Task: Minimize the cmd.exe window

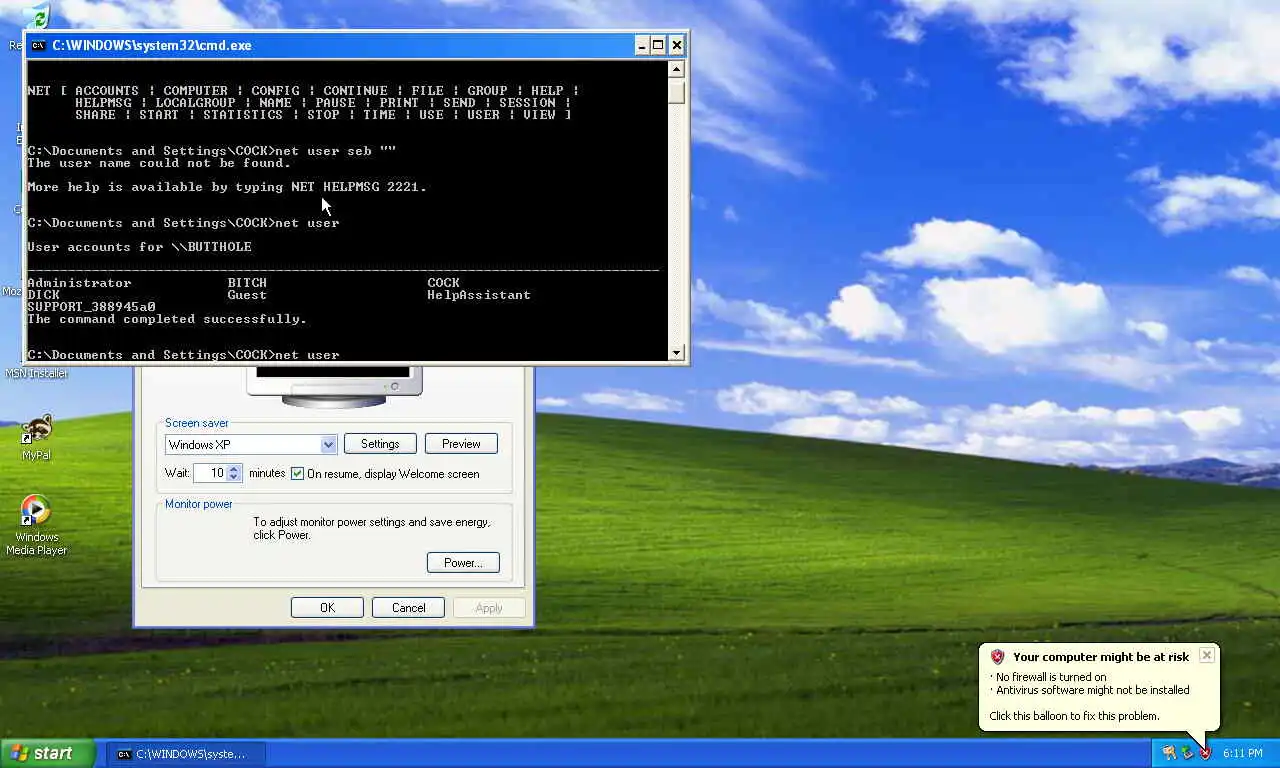Action: click(641, 45)
